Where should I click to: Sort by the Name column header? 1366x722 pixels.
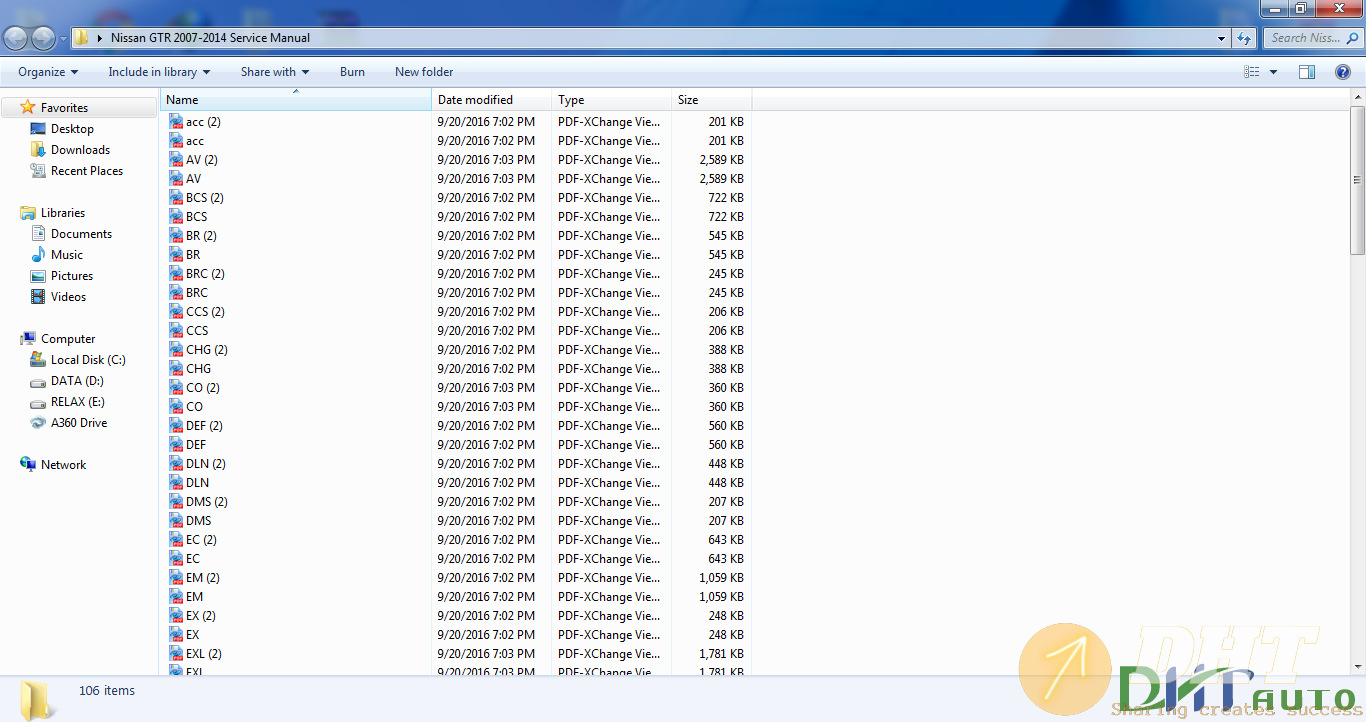(x=296, y=100)
